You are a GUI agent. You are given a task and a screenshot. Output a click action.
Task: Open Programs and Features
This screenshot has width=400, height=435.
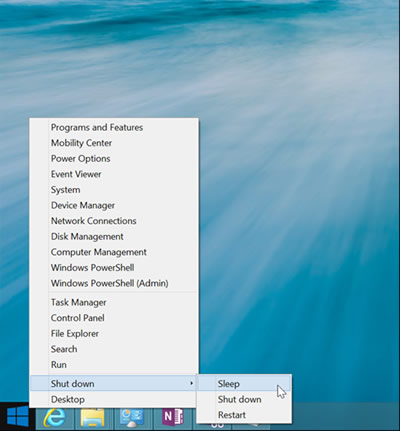(114, 127)
